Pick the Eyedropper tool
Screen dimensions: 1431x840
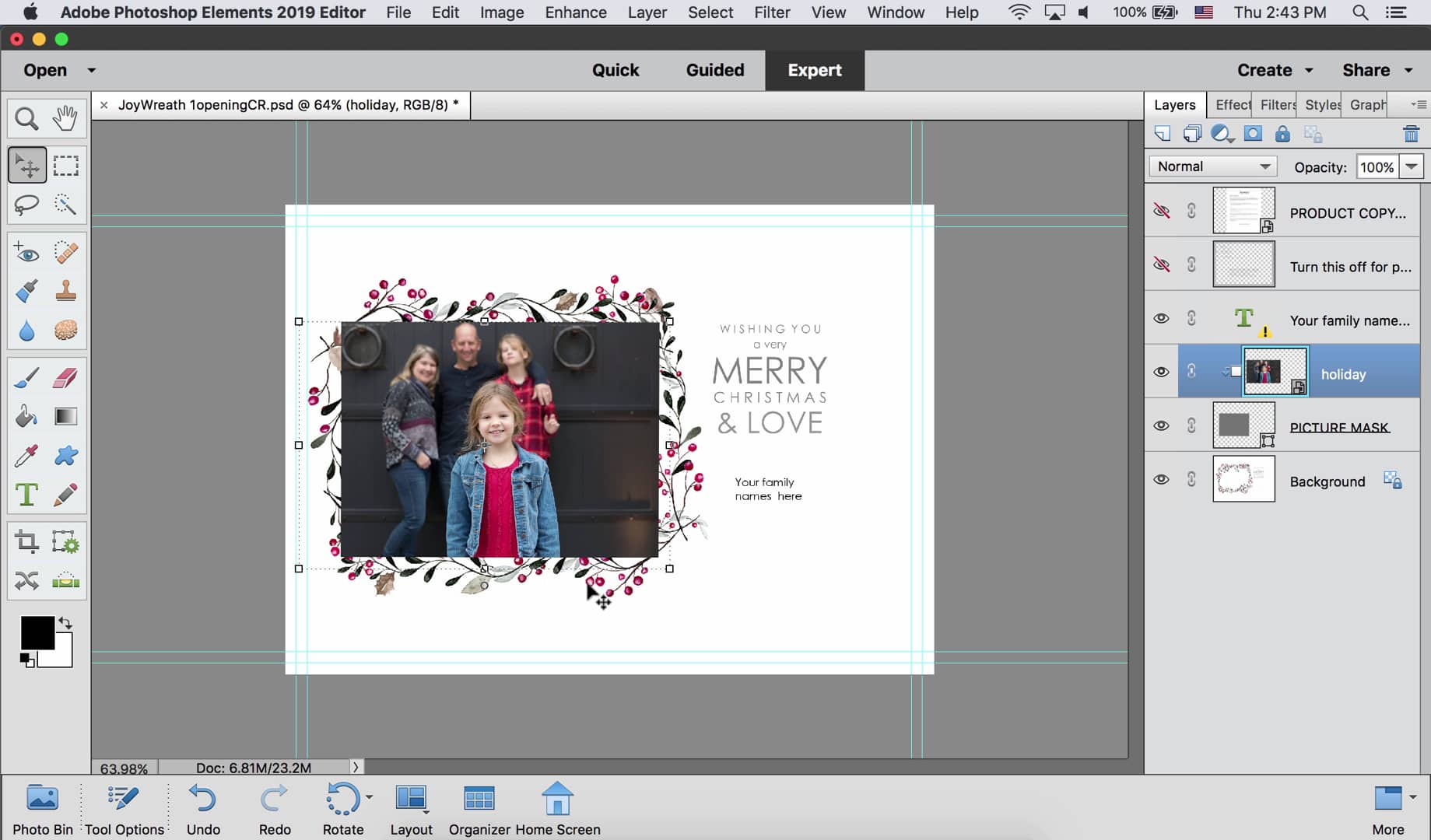coord(26,455)
